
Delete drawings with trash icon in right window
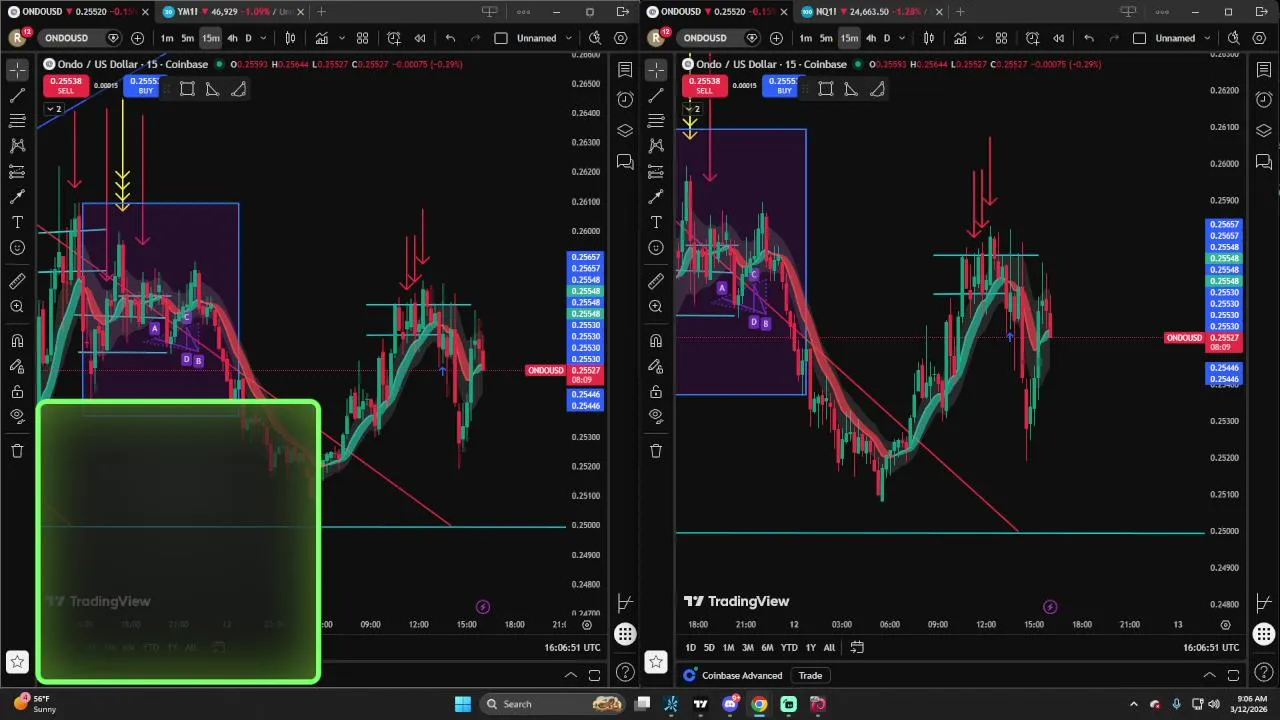point(656,451)
